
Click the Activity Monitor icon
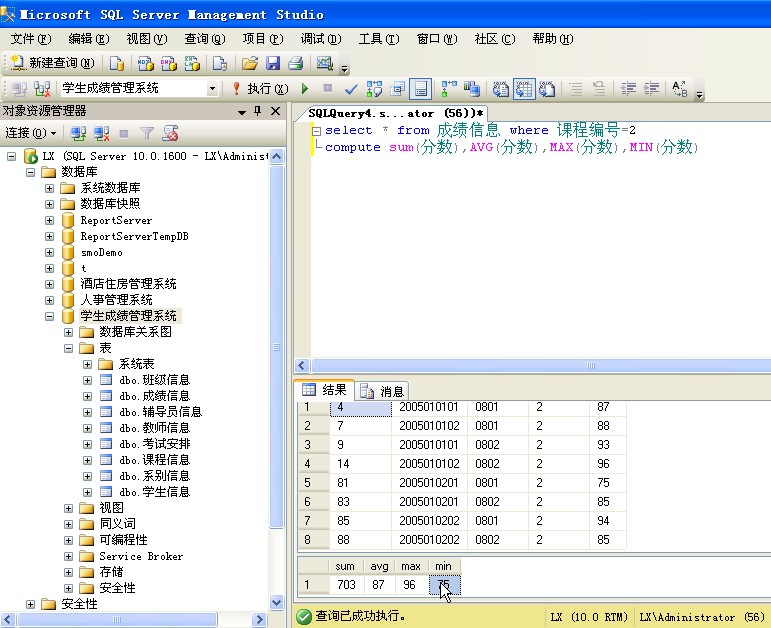(325, 63)
